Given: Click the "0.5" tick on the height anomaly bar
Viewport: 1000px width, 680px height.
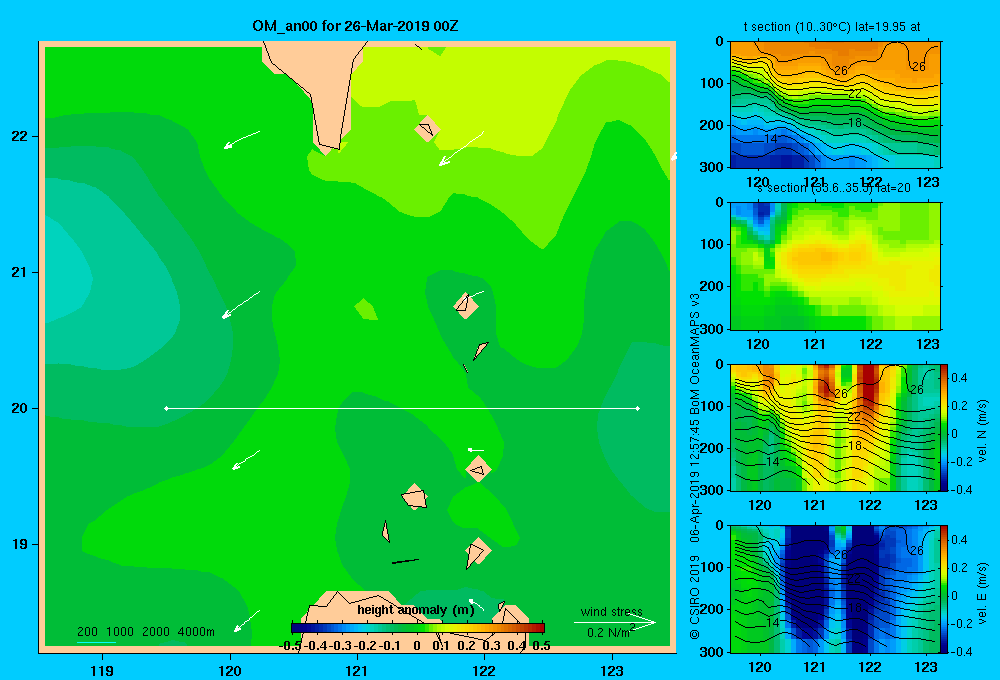Looking at the screenshot, I should pyautogui.click(x=541, y=646).
